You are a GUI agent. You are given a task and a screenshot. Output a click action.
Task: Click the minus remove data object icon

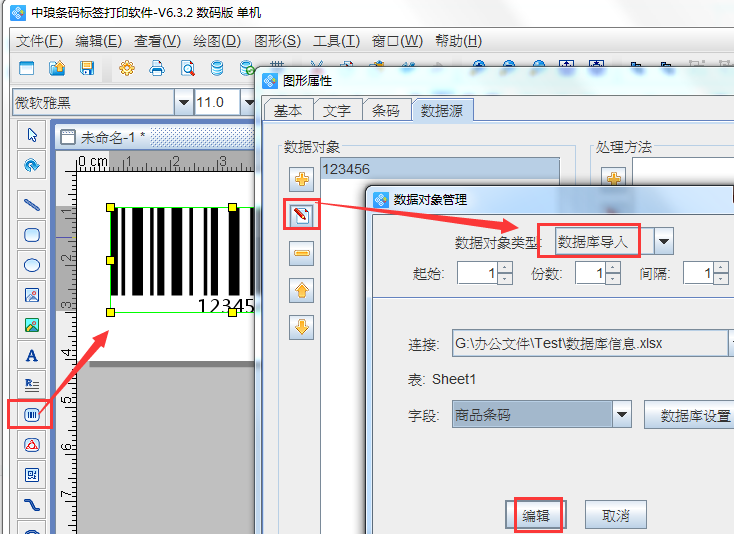click(x=302, y=254)
